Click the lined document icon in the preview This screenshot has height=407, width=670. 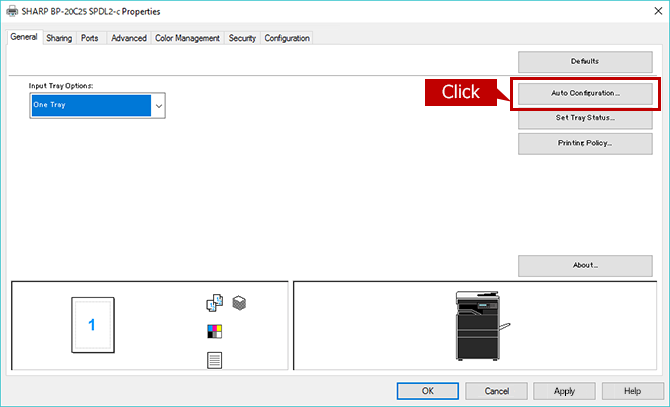pos(215,360)
